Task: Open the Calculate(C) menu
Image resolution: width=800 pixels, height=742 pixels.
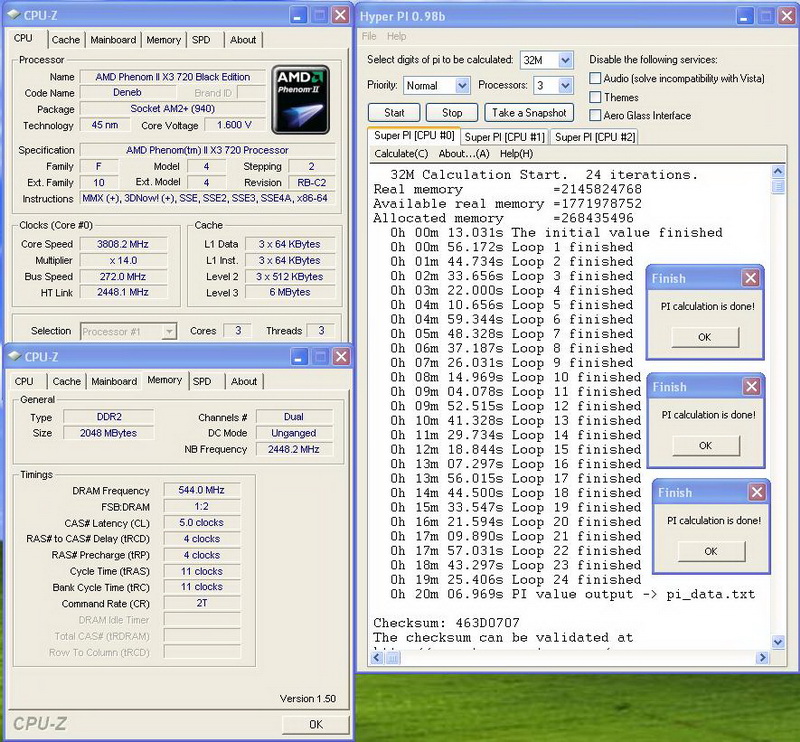Action: 401,154
